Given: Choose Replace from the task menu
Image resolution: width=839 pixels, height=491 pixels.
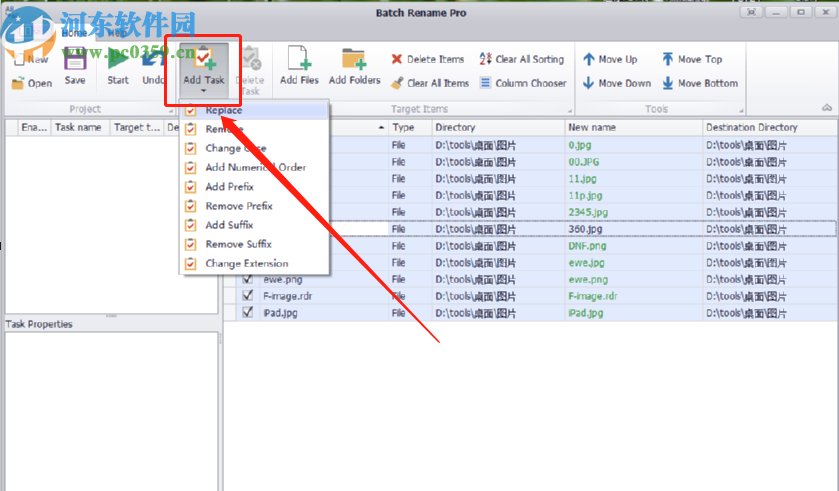Looking at the screenshot, I should click(x=224, y=111).
